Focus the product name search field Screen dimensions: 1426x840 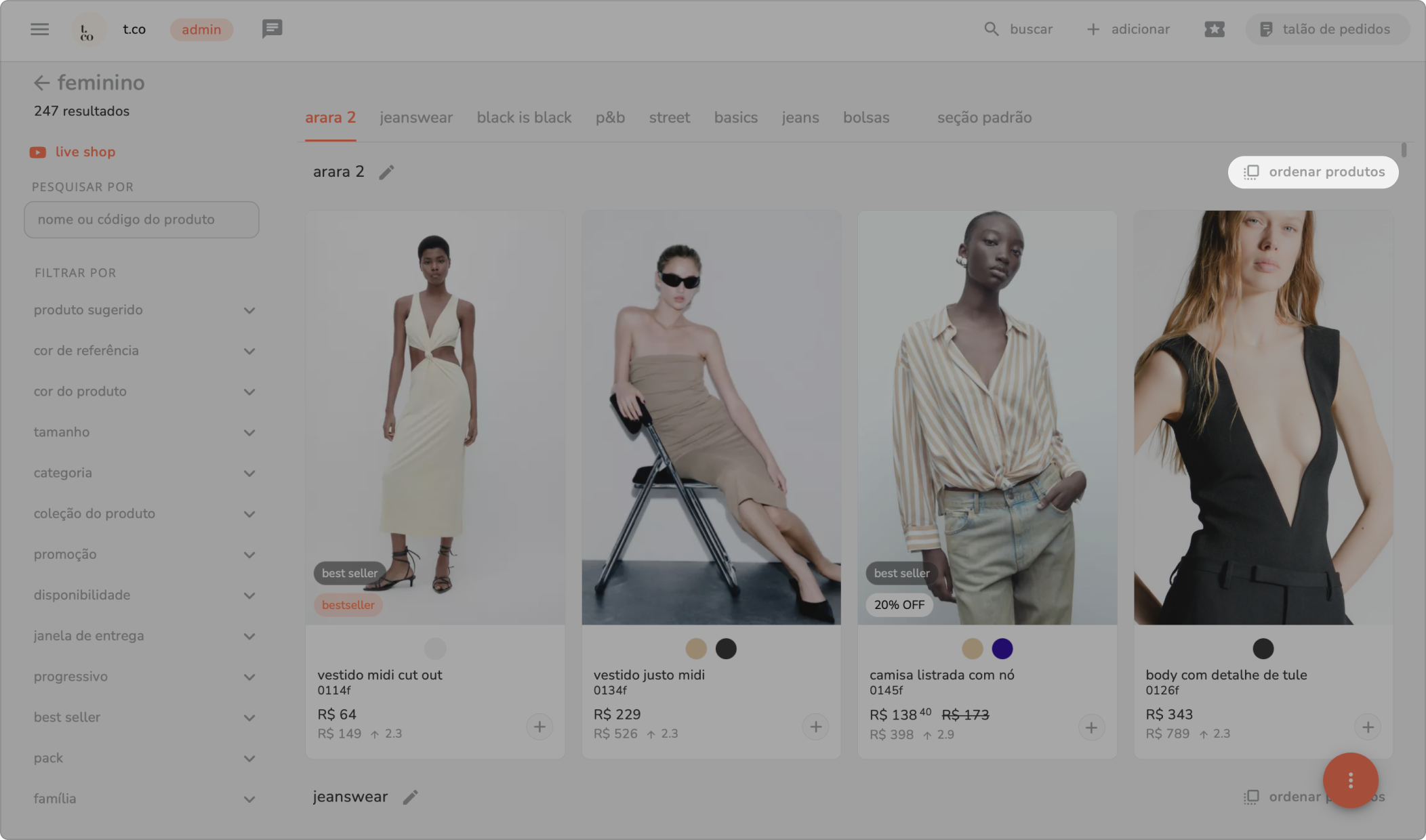click(x=142, y=219)
